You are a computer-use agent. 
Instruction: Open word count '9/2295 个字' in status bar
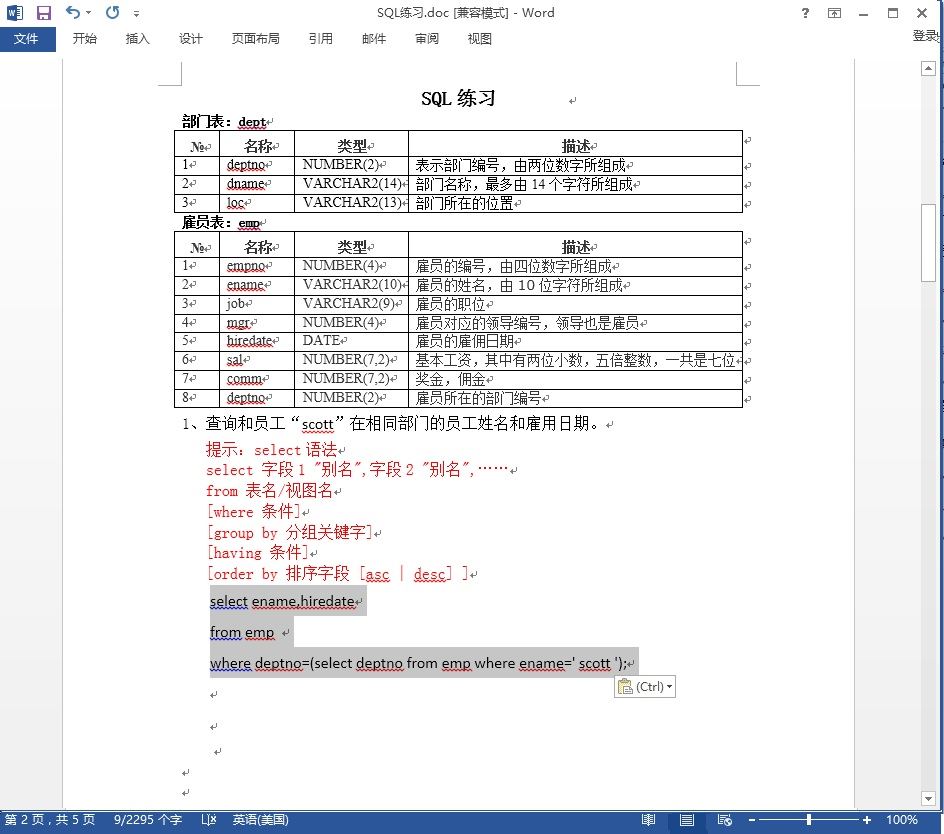[148, 820]
